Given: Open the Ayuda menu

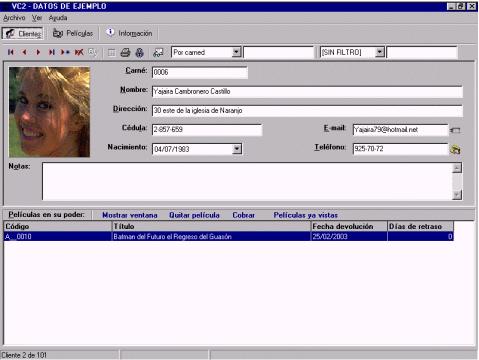Looking at the screenshot, I should click(58, 18).
